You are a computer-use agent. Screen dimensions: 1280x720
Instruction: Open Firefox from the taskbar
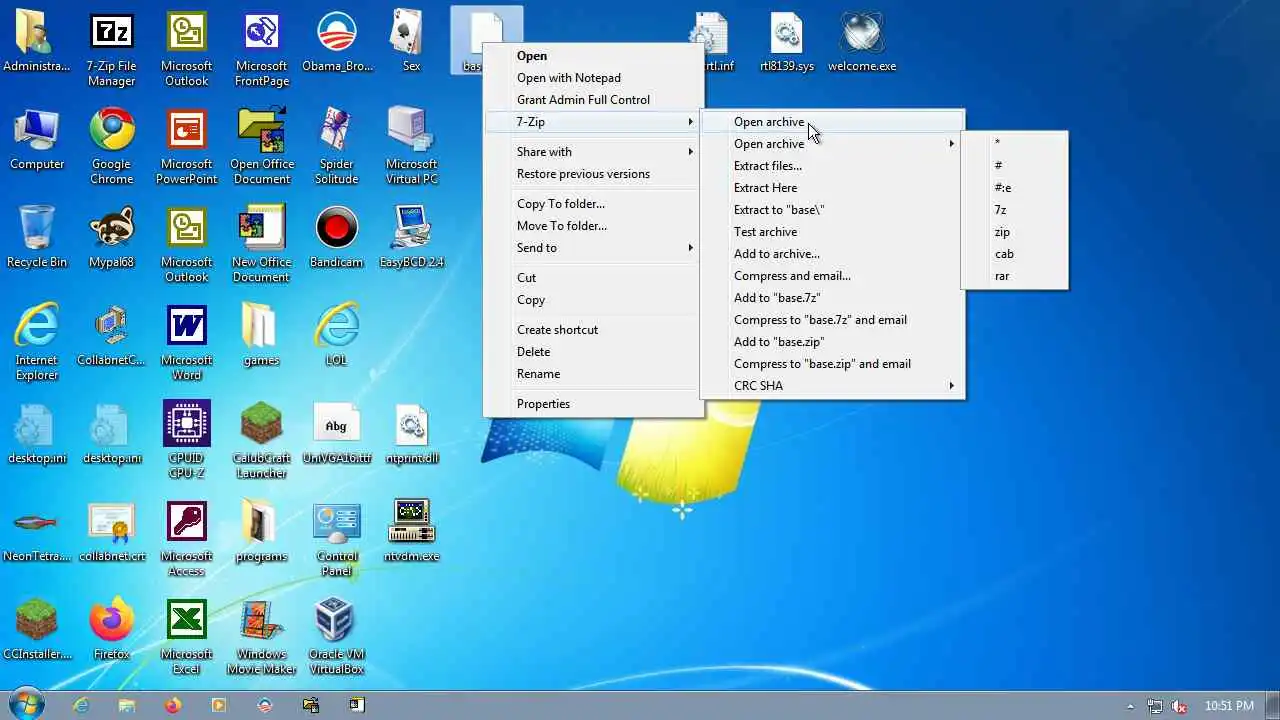point(173,705)
